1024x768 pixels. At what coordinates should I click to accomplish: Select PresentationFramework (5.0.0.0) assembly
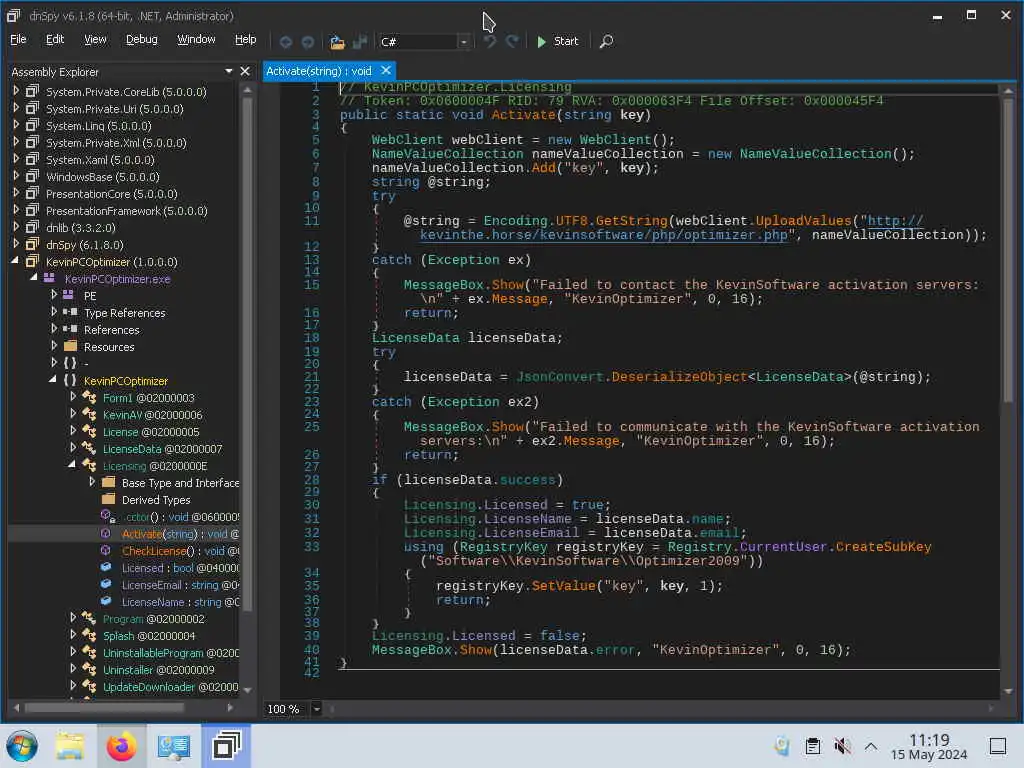click(127, 211)
